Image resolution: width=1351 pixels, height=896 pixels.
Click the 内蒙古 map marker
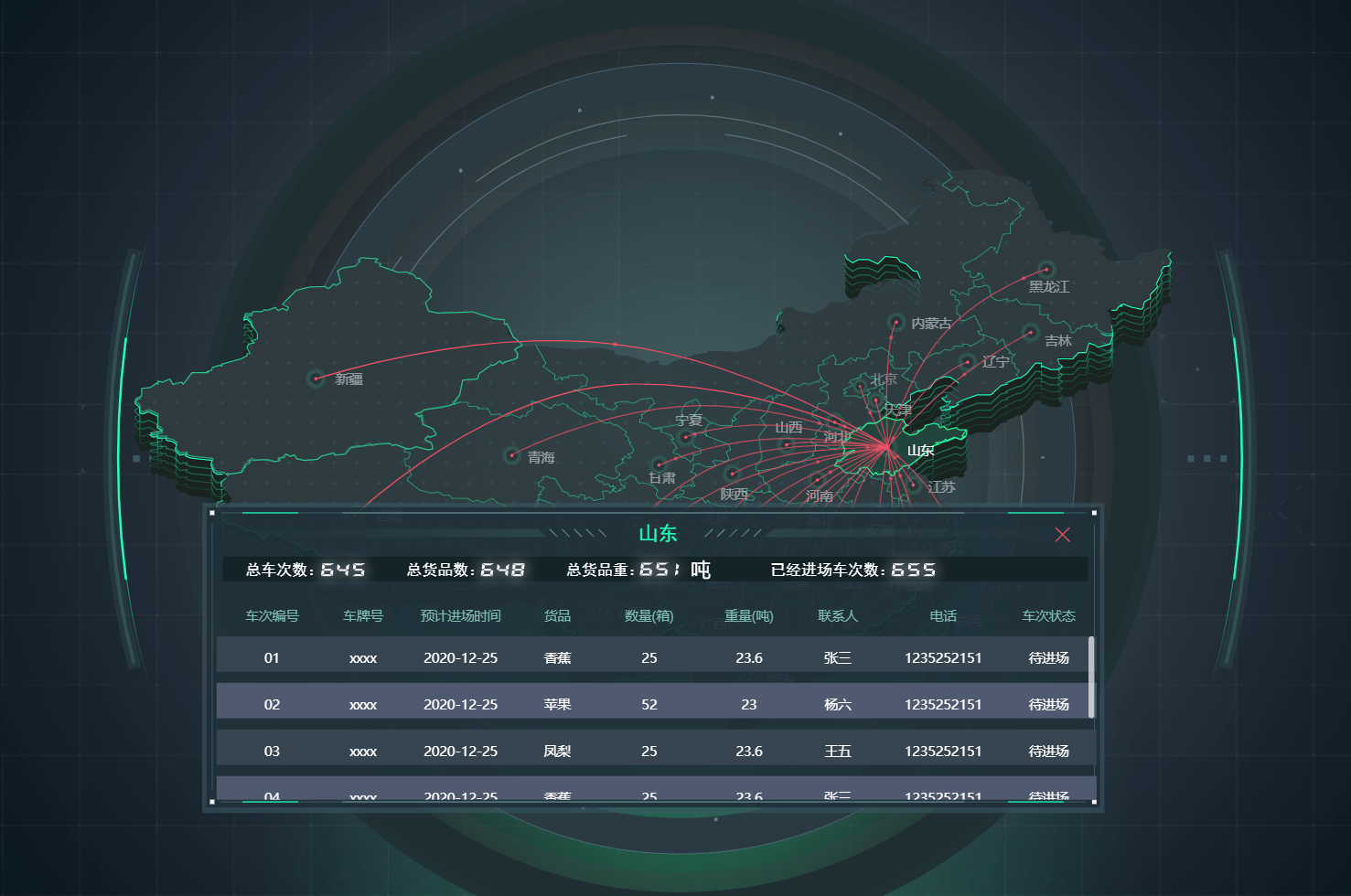[x=895, y=322]
